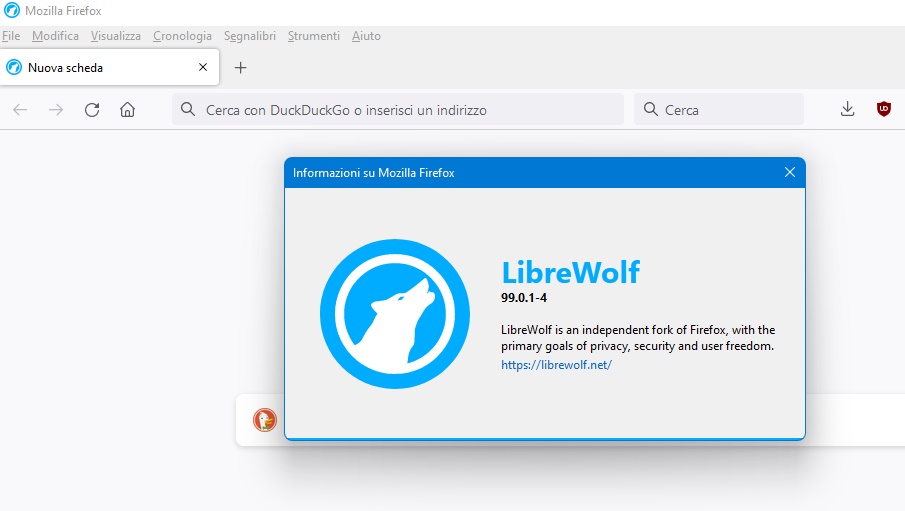The image size is (905, 511).
Task: Click the LibreWolf wolf logo in dialog
Action: coord(395,314)
